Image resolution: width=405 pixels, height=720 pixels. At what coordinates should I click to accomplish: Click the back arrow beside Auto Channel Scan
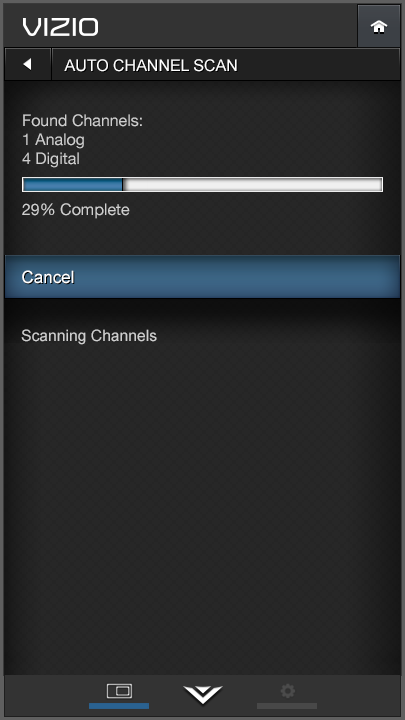pyautogui.click(x=28, y=64)
